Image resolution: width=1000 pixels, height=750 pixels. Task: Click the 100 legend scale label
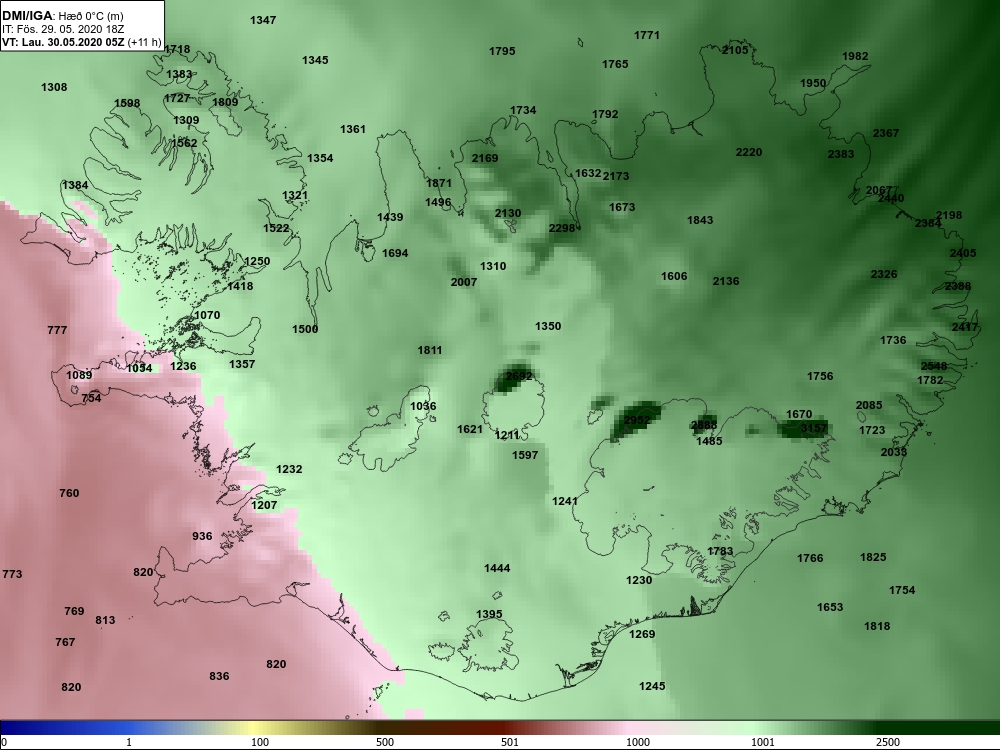260,743
